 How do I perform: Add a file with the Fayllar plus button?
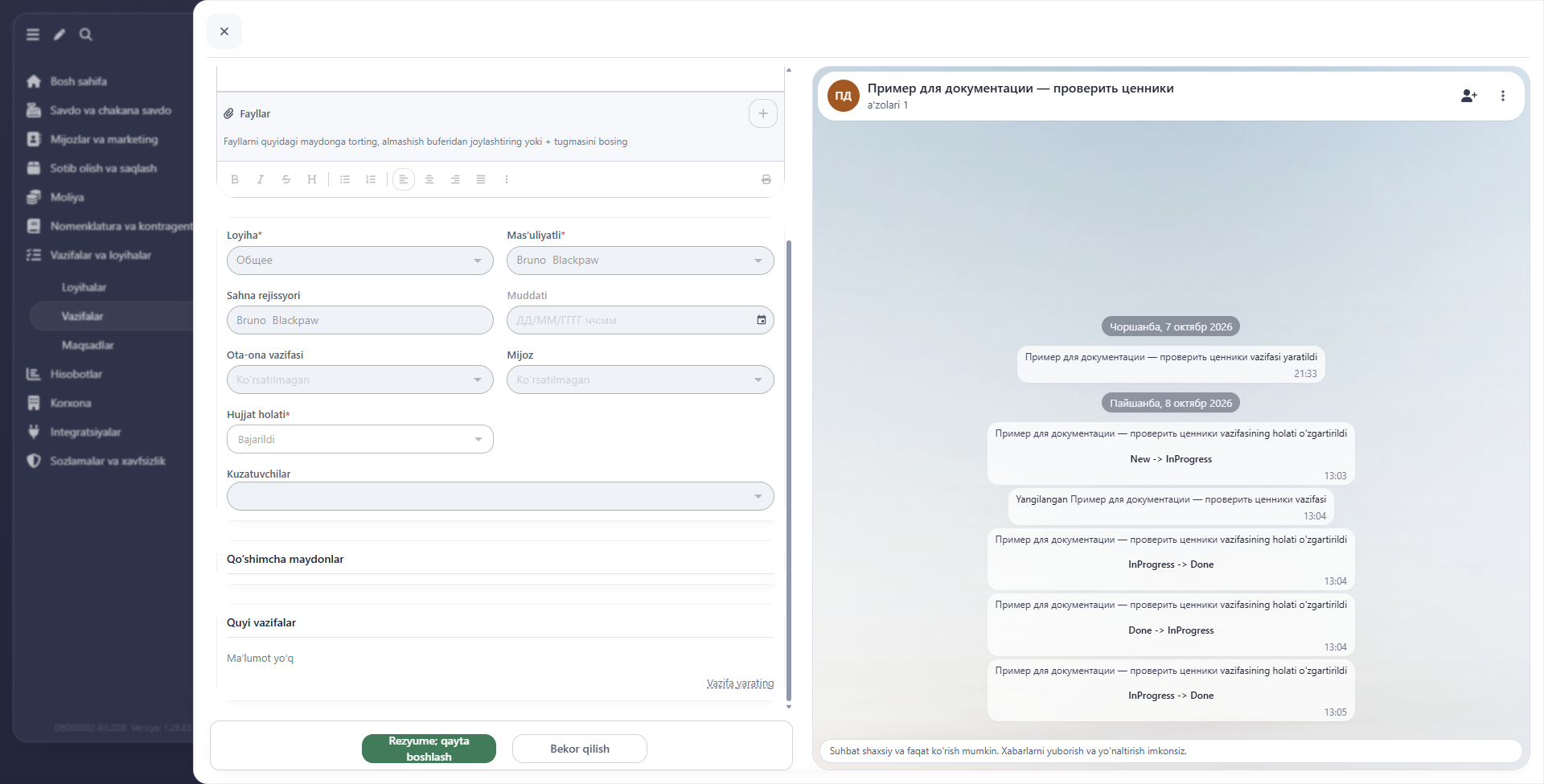[x=763, y=113]
